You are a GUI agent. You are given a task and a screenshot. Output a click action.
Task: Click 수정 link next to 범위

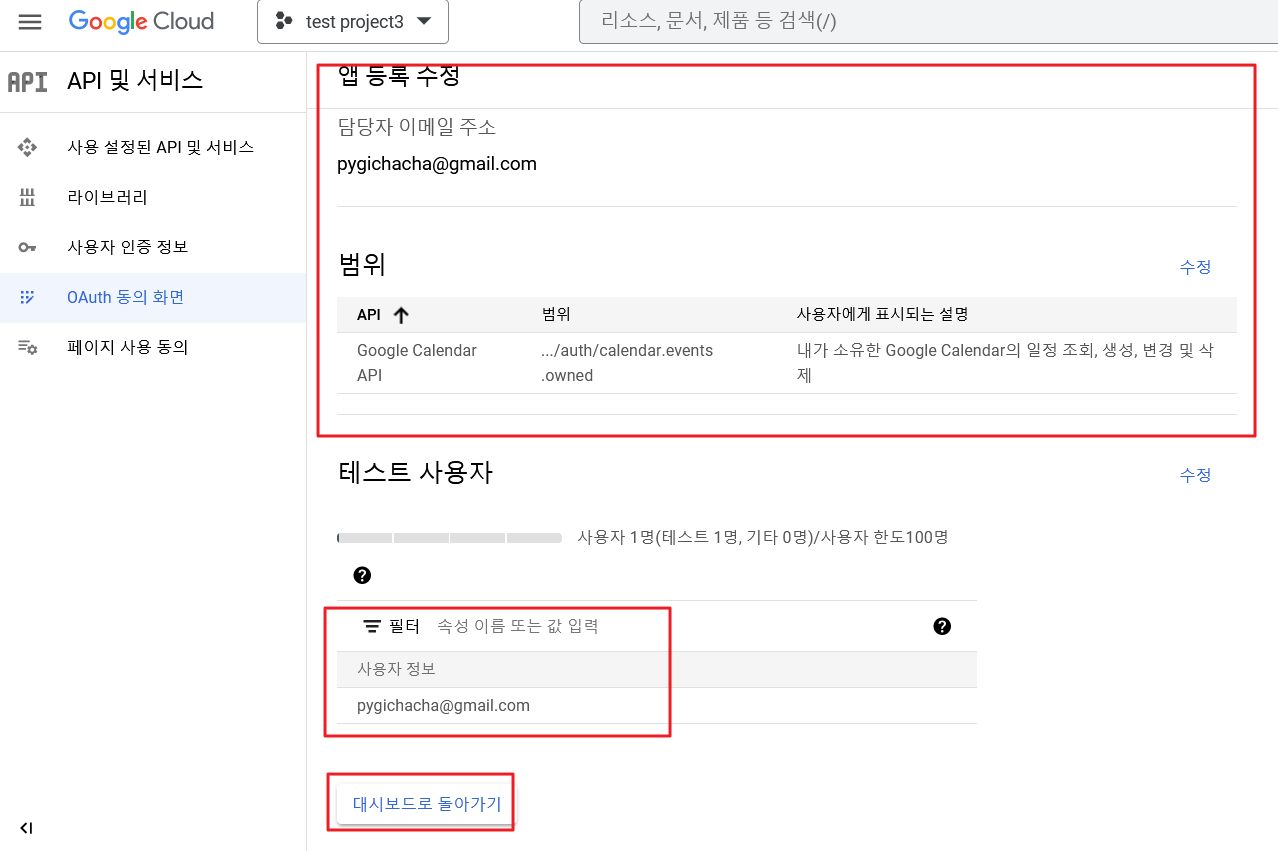coord(1195,267)
